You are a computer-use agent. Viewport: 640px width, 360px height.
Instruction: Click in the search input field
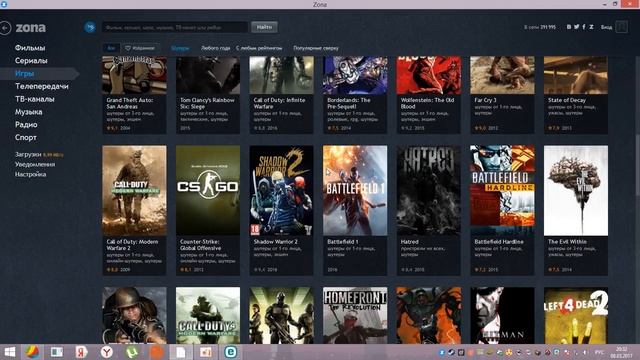(x=175, y=27)
